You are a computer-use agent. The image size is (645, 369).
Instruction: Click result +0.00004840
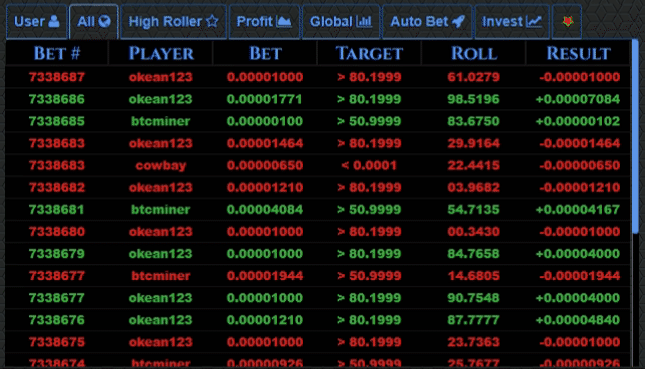point(578,320)
